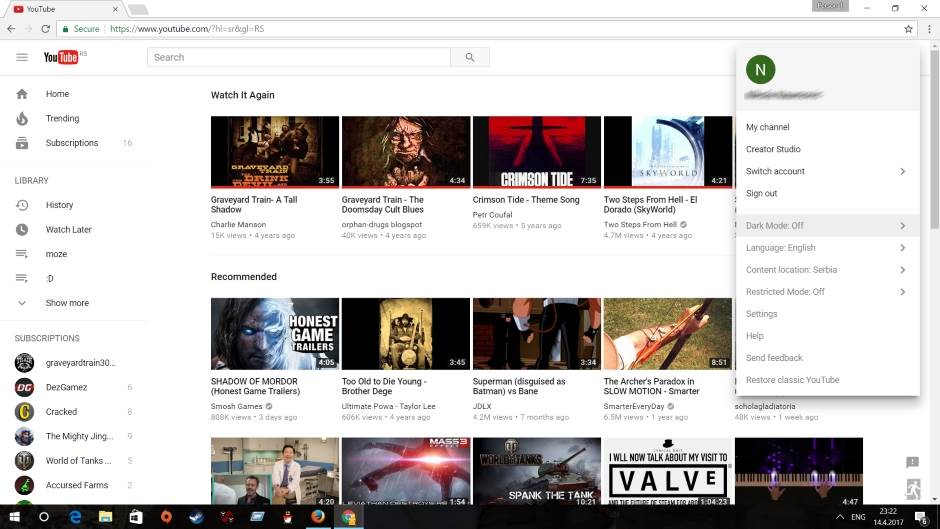Open Windows Store from taskbar
This screenshot has width=940, height=529.
(136, 516)
